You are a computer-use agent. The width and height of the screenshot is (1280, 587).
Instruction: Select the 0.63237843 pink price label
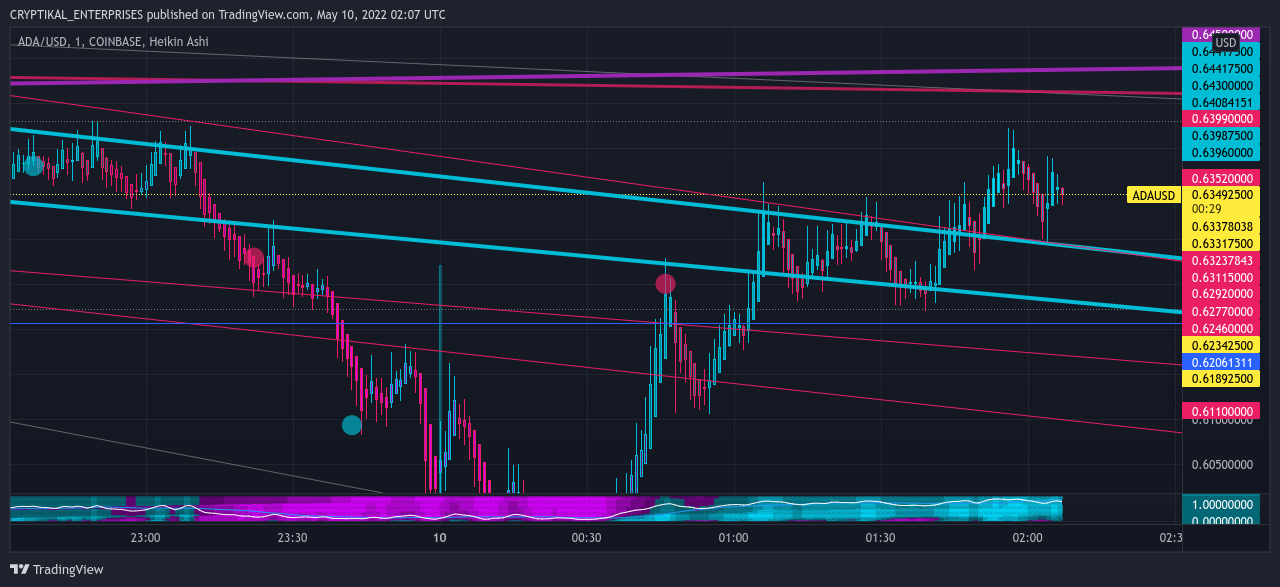click(1223, 260)
